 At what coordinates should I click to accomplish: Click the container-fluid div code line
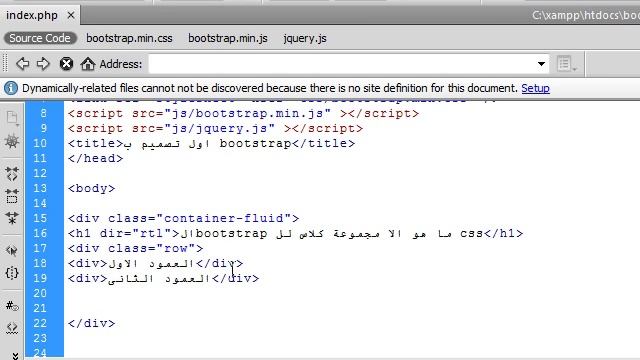183,218
